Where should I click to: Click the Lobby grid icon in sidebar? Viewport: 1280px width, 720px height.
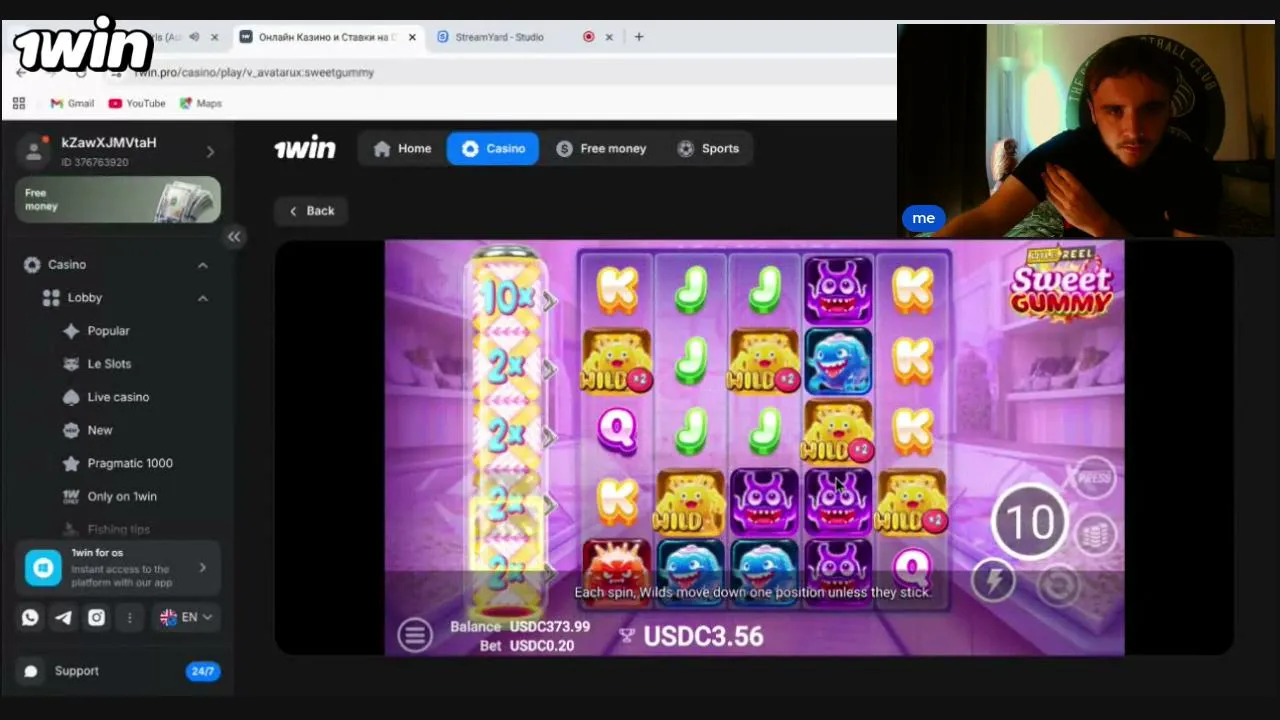51,298
